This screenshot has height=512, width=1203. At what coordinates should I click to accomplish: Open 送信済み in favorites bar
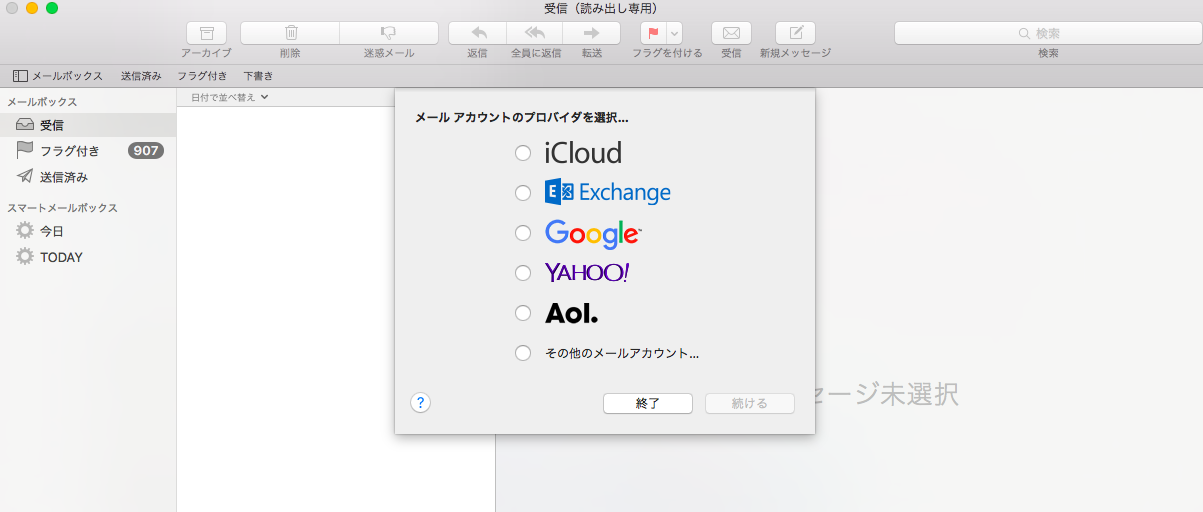point(141,76)
